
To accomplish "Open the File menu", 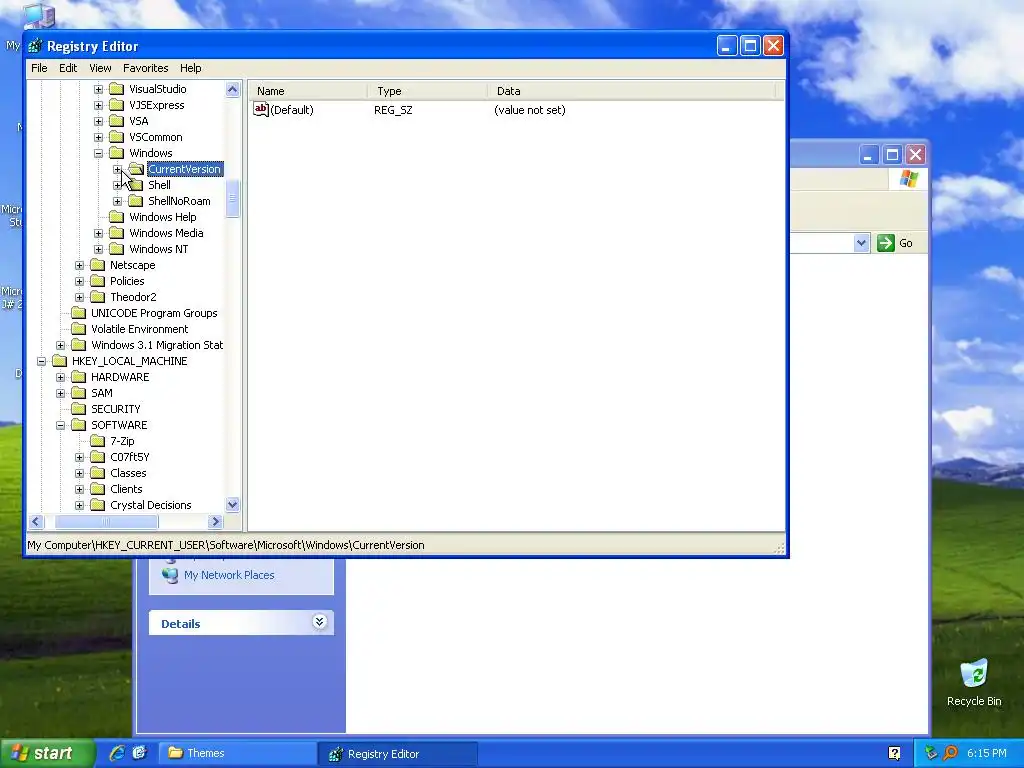I will (x=39, y=68).
